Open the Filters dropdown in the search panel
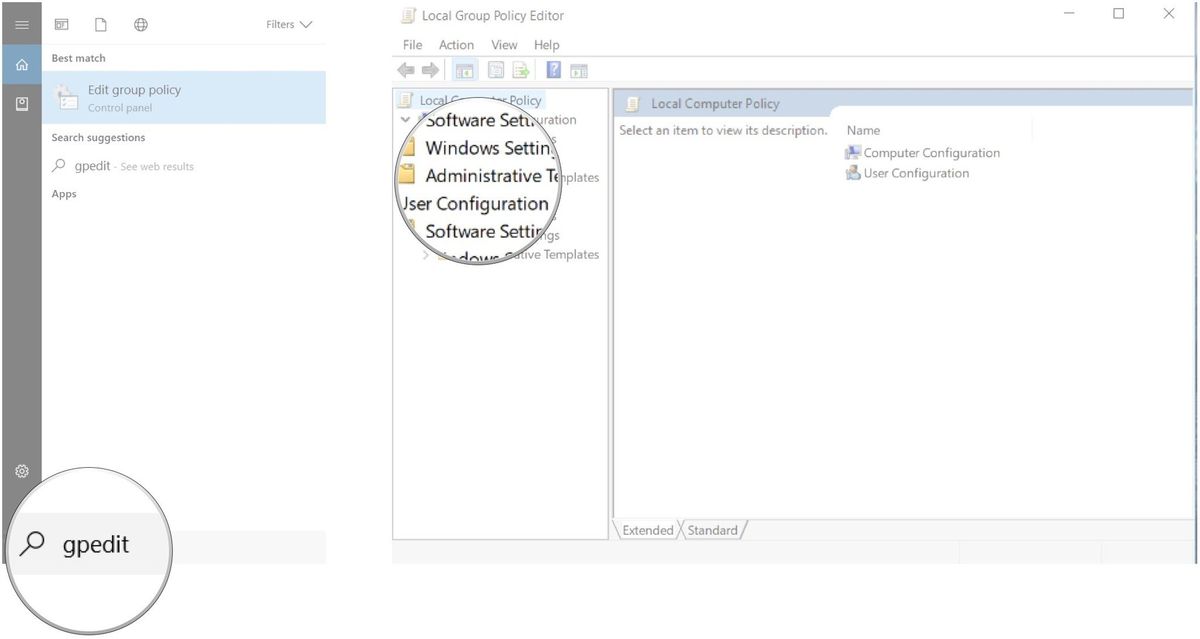The width and height of the screenshot is (1200, 639). (289, 24)
